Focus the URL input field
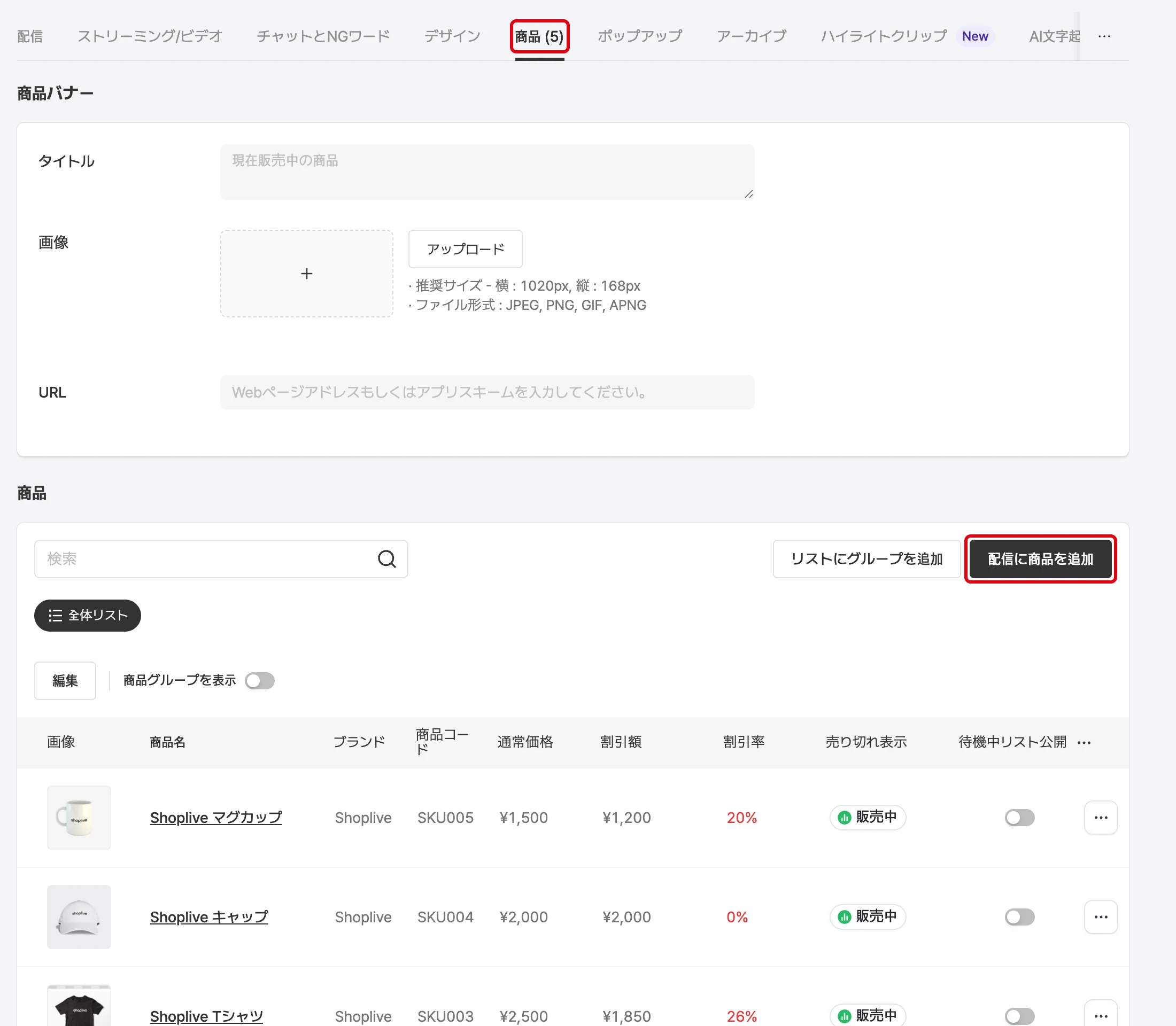Viewport: 1176px width, 1026px height. coord(487,392)
